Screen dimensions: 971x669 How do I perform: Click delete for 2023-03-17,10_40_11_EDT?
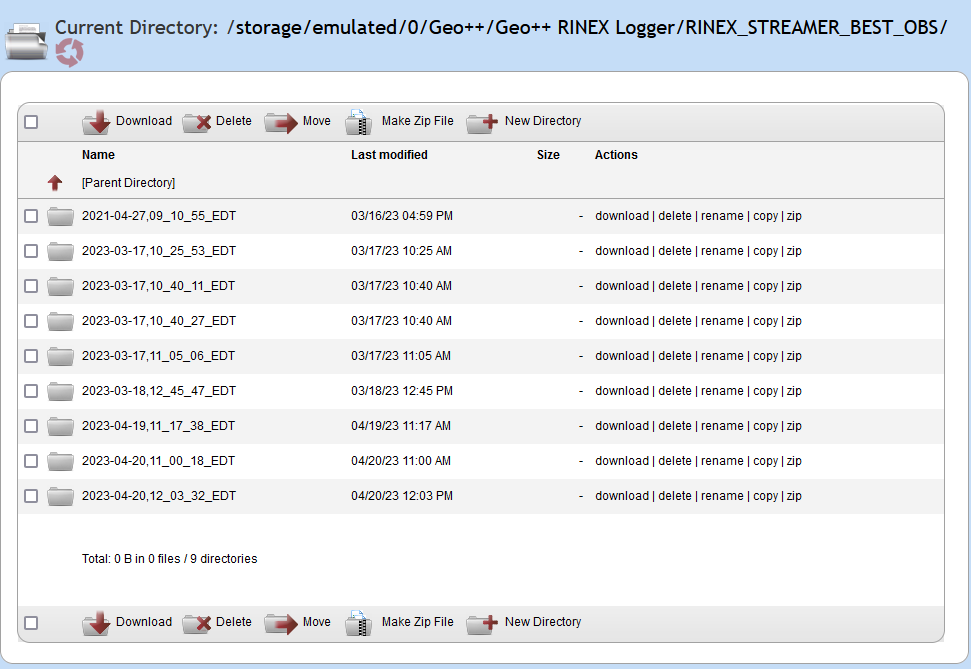point(675,285)
